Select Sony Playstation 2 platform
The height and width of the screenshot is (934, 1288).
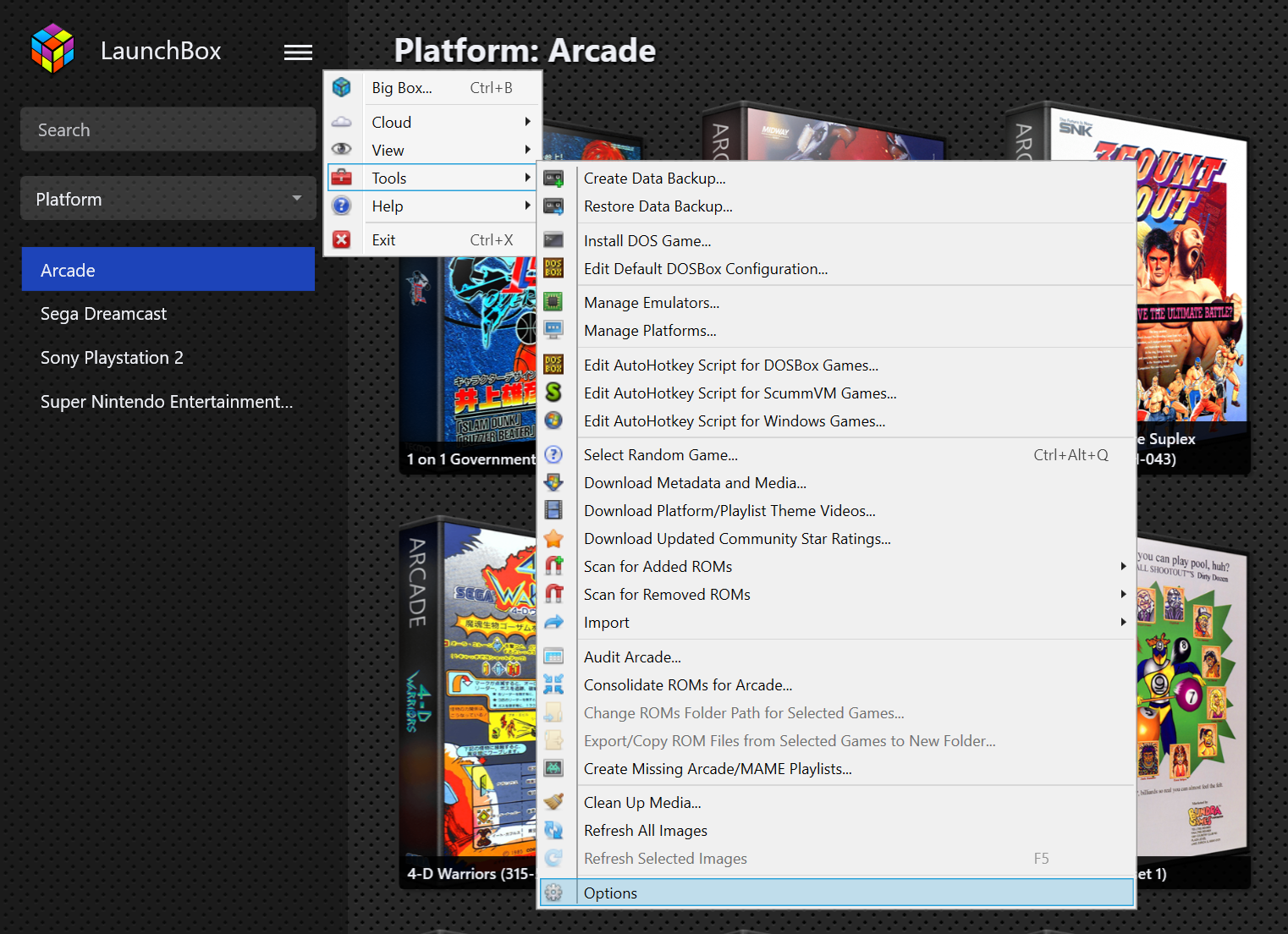point(168,358)
